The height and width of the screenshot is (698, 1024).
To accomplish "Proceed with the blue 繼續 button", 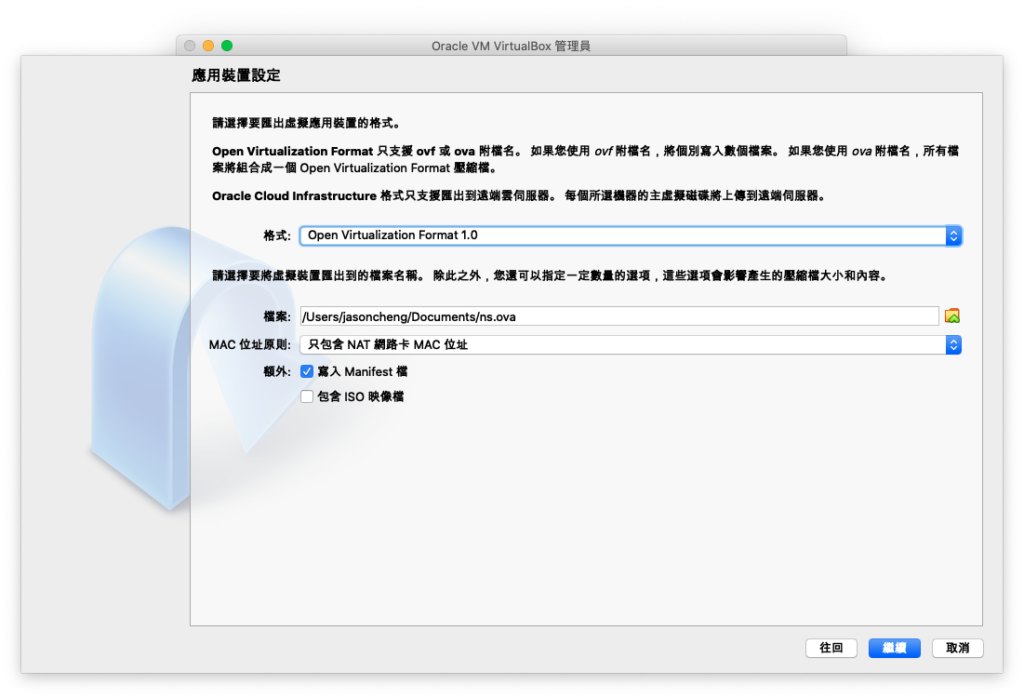I will (x=895, y=648).
